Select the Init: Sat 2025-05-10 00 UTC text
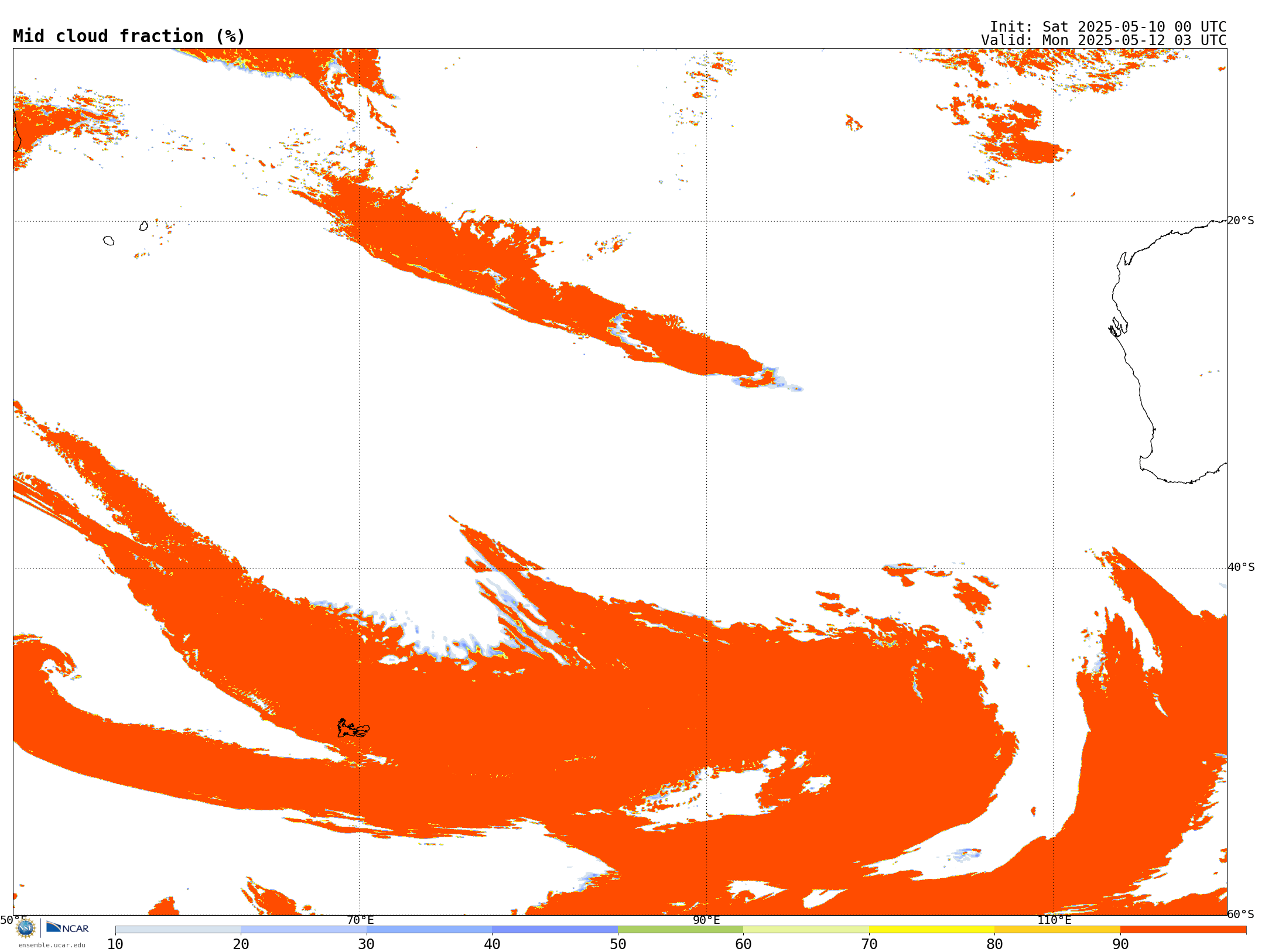Image resolution: width=1265 pixels, height=952 pixels. pos(1108,27)
